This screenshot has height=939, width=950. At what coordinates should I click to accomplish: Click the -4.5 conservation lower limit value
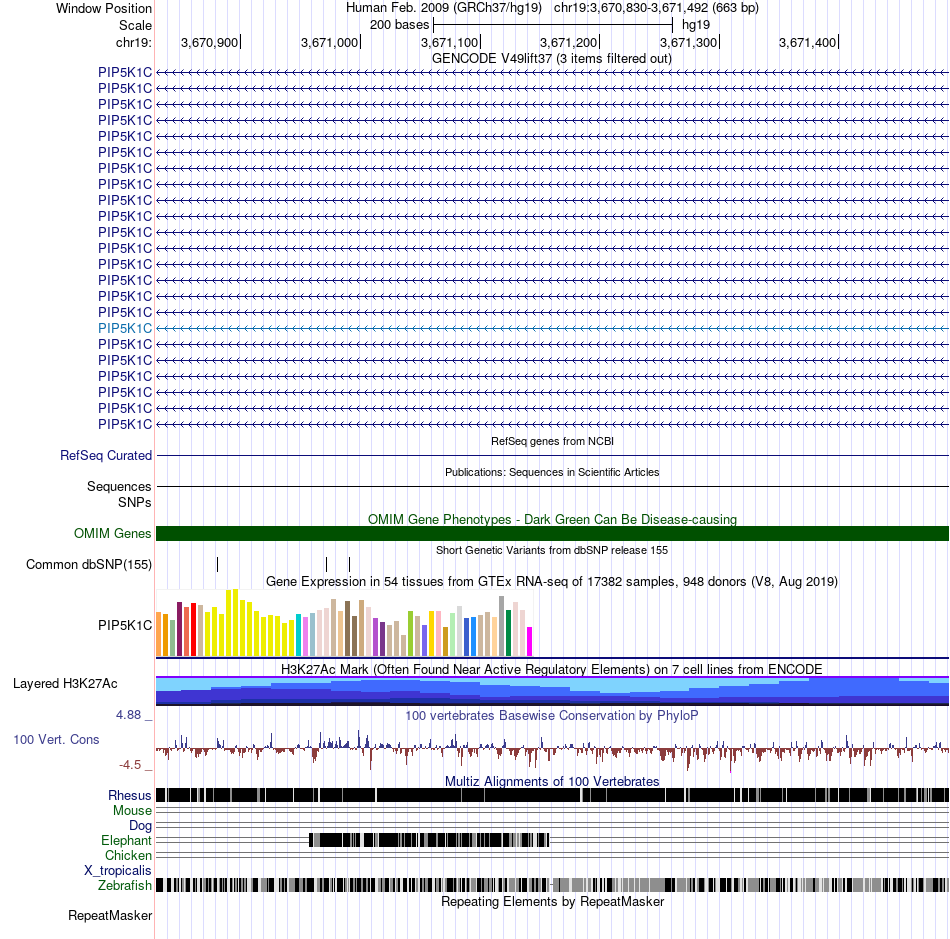pyautogui.click(x=130, y=765)
